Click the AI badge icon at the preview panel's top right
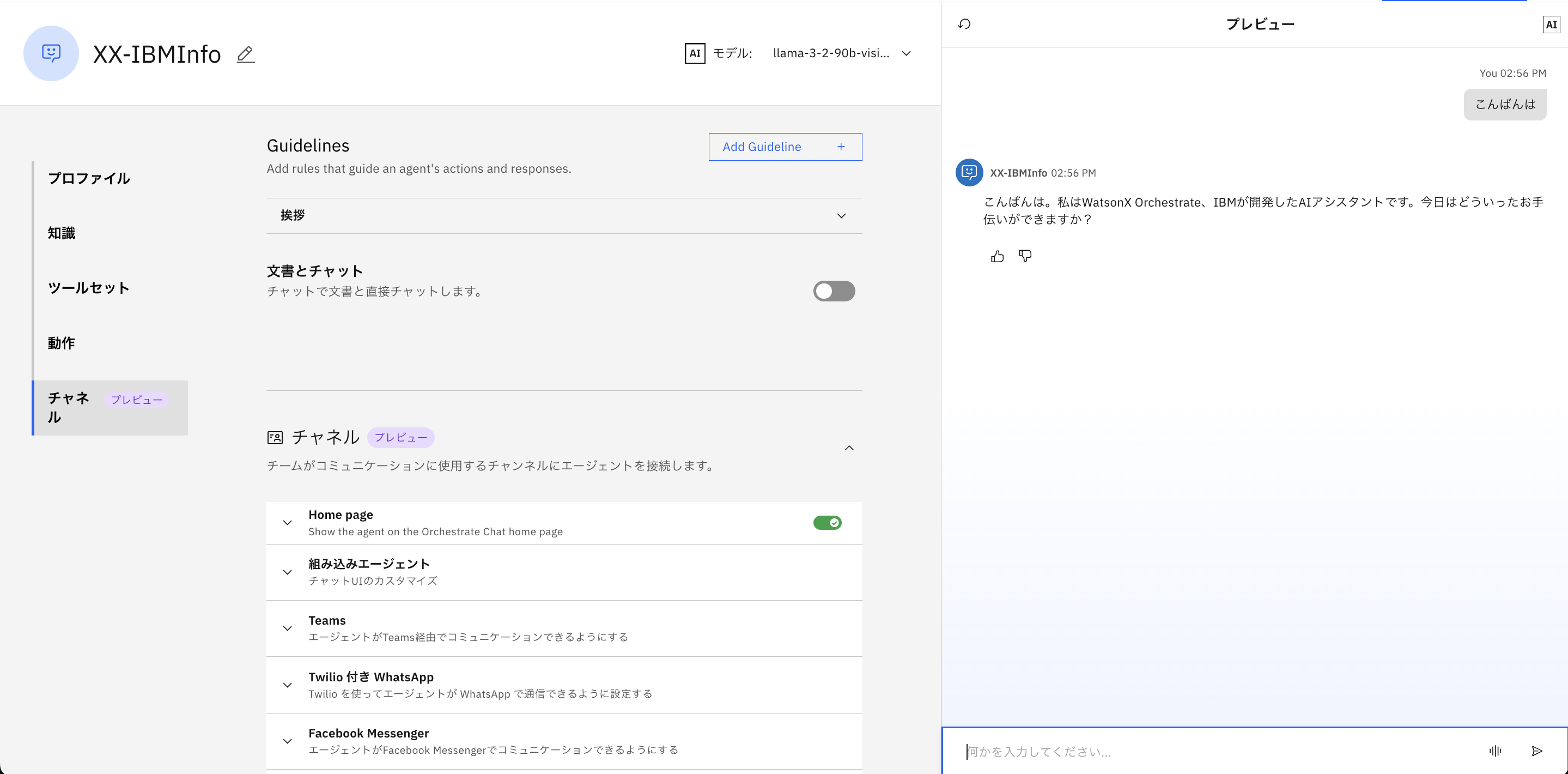This screenshot has height=774, width=1568. (x=1551, y=25)
